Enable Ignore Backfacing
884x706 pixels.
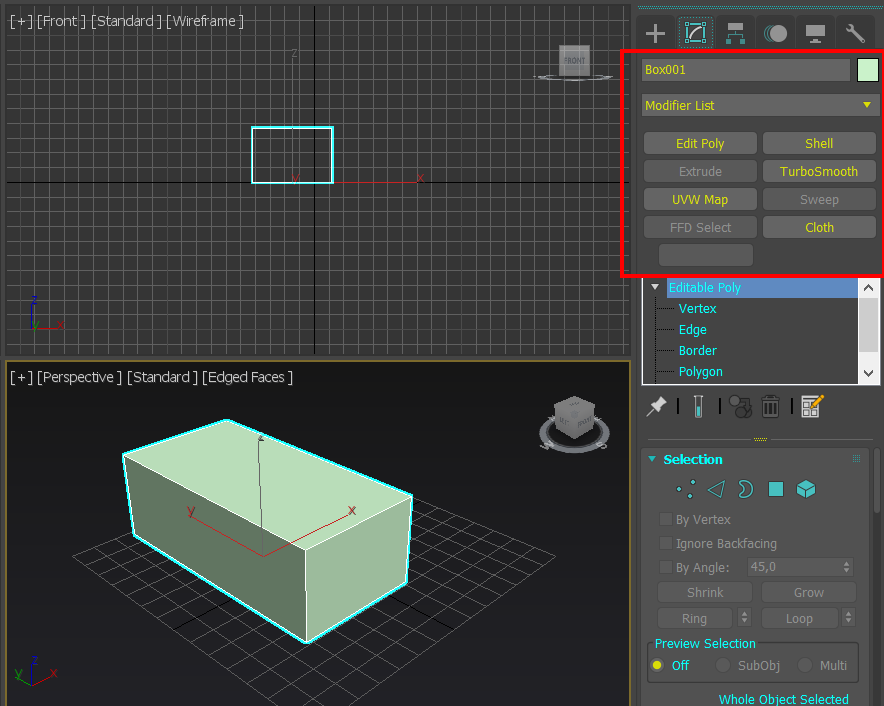click(666, 543)
